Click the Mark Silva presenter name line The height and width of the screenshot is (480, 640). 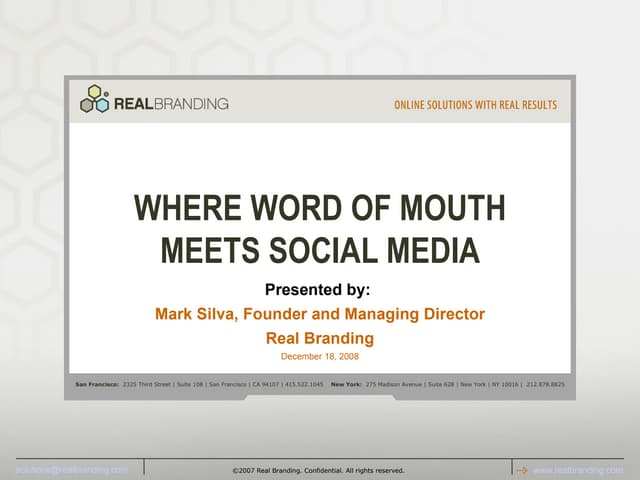(320, 314)
